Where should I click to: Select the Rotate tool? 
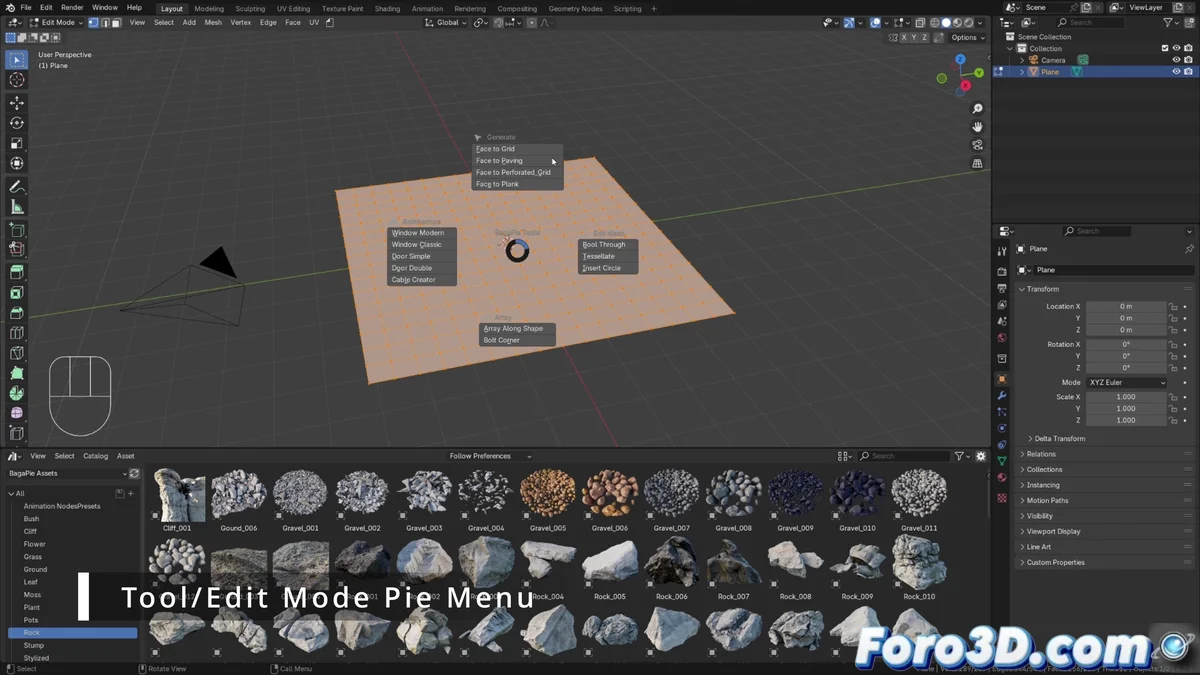pyautogui.click(x=17, y=123)
